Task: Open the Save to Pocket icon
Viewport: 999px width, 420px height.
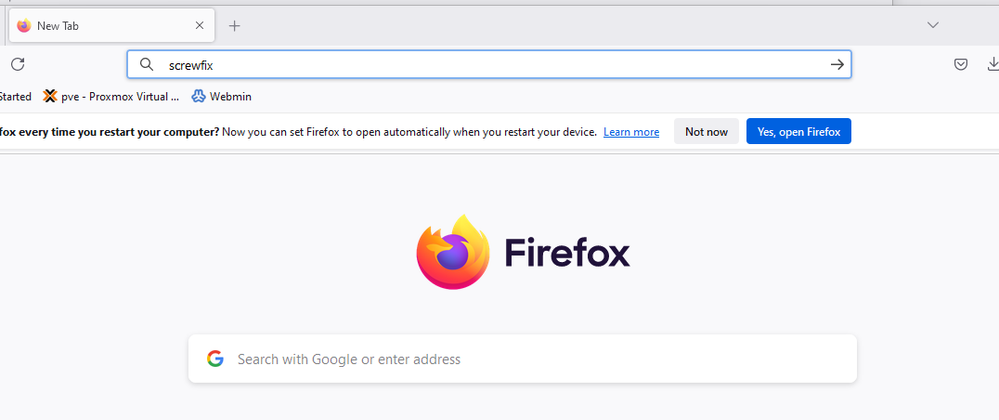Action: [x=960, y=65]
